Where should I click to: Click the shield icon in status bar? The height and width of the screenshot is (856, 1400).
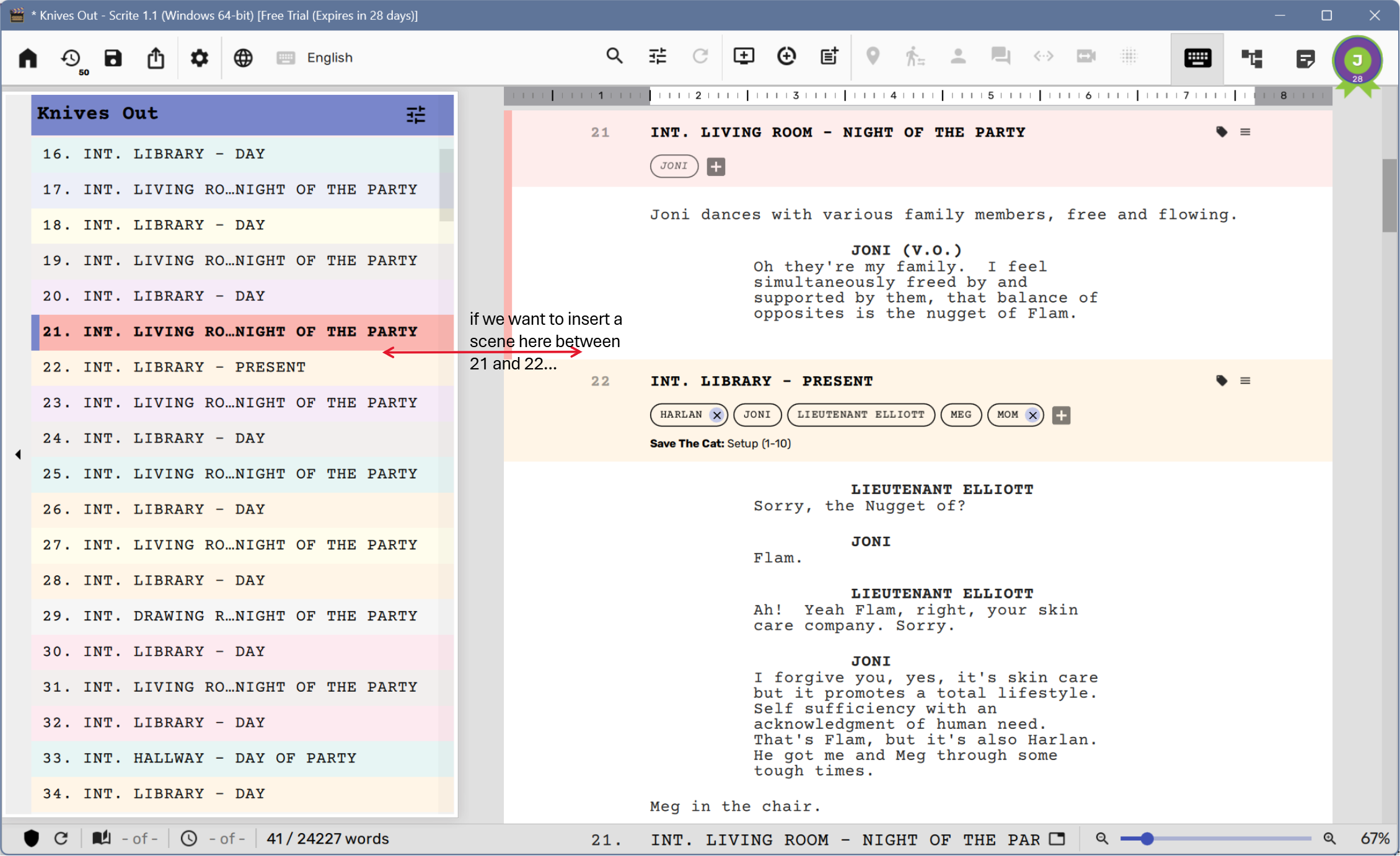[32, 839]
